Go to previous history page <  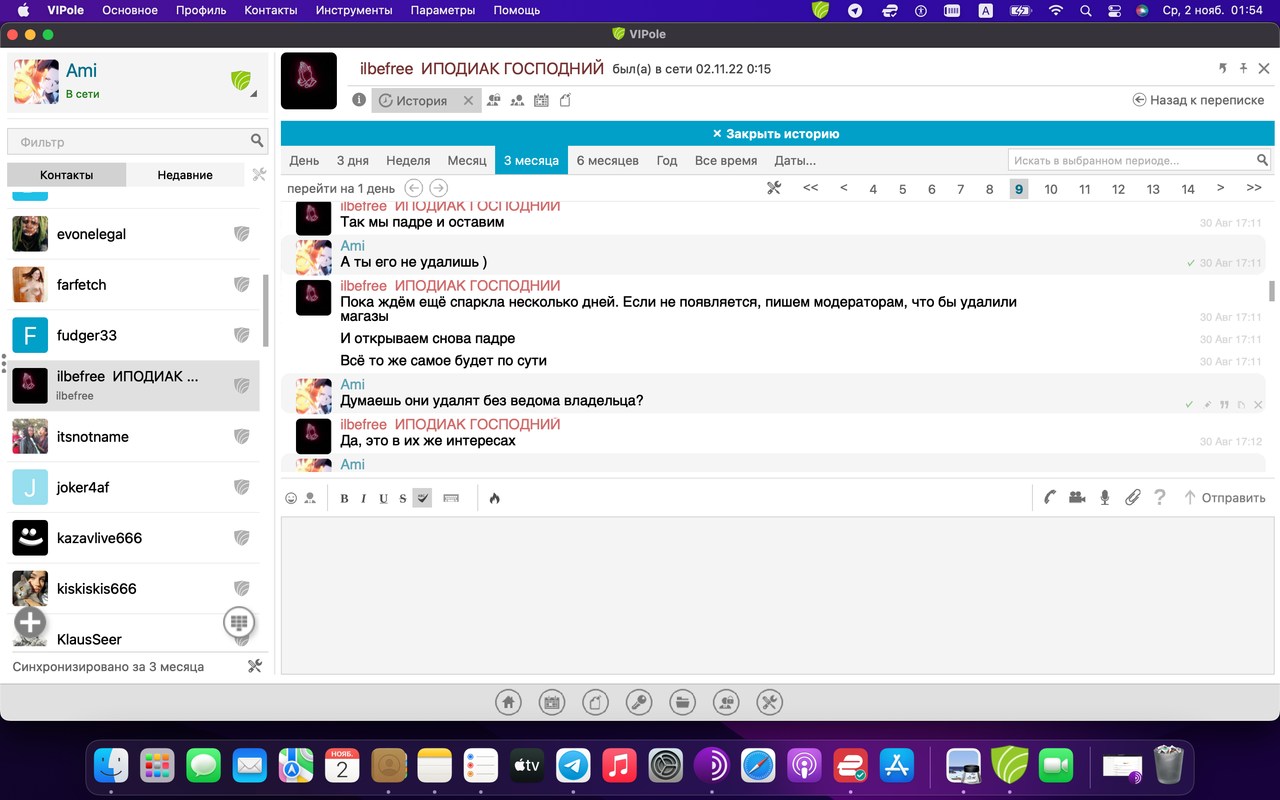(x=844, y=188)
